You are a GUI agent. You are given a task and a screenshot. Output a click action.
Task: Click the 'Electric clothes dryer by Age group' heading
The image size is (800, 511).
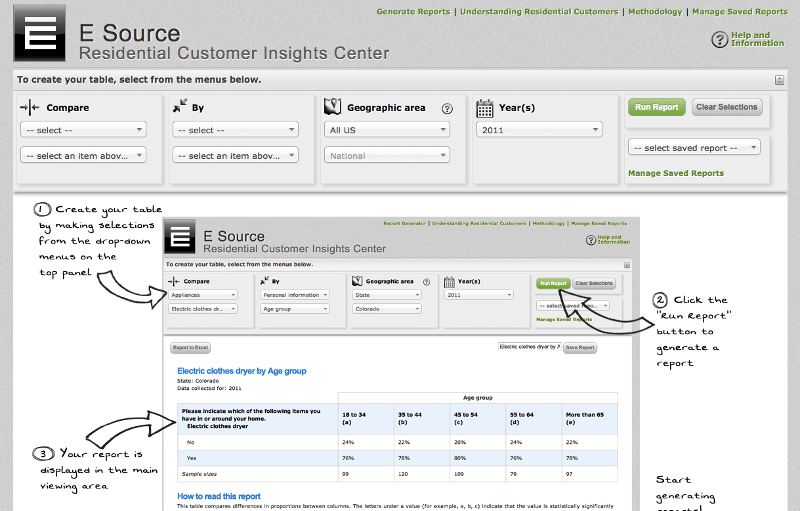tap(242, 371)
